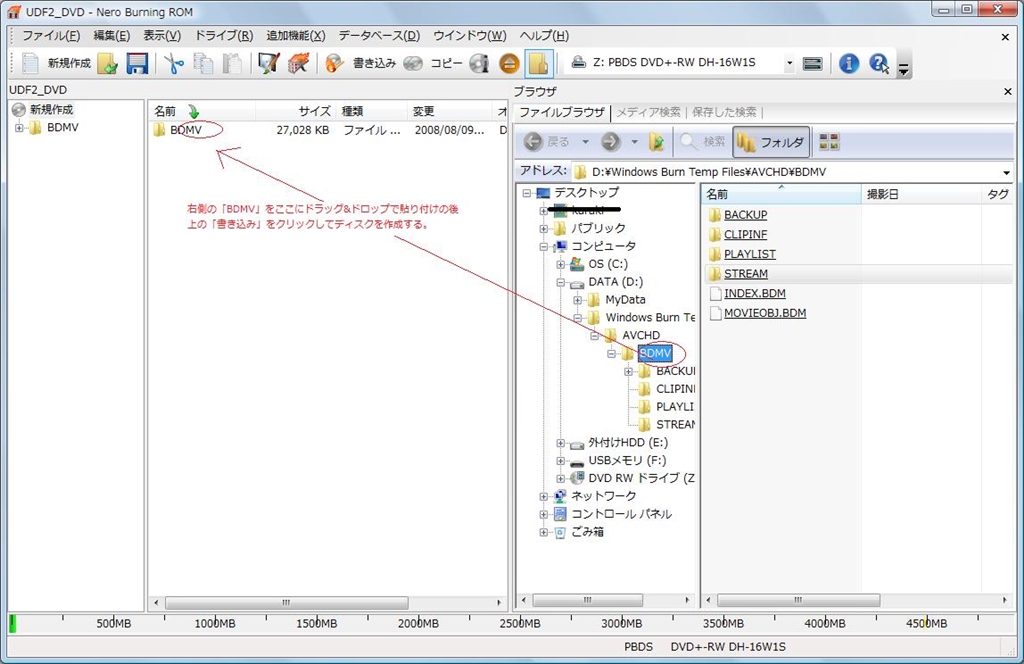Toggle the フォルダ folders pane button
The height and width of the screenshot is (664, 1024).
[771, 142]
